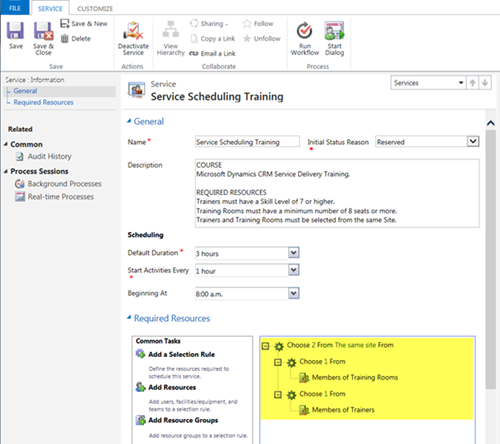Image resolution: width=500 pixels, height=444 pixels.
Task: Click the Start Dialog icon
Action: (x=334, y=31)
